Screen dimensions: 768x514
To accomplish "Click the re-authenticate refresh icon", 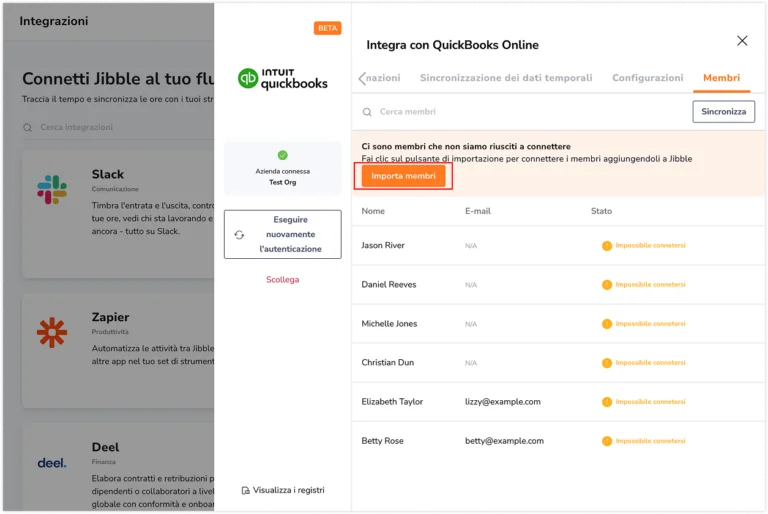I will coord(239,235).
